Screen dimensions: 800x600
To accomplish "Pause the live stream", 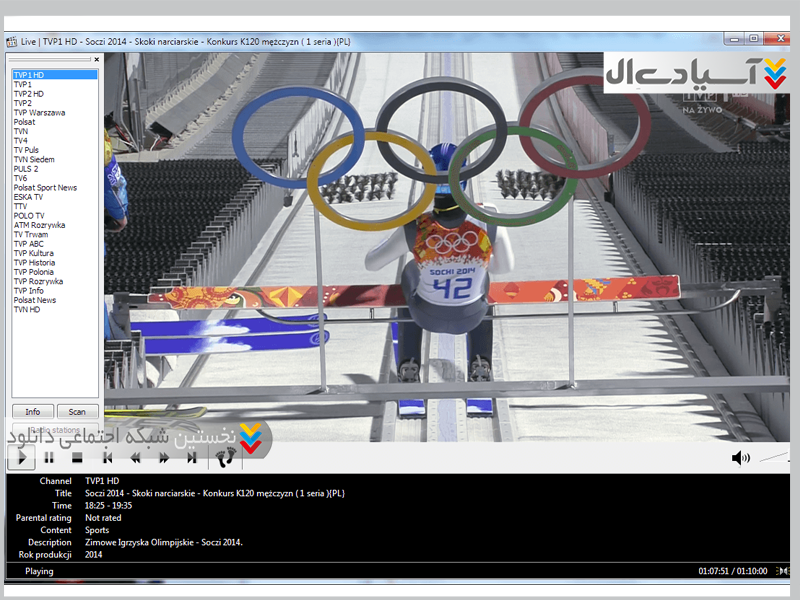I will [49, 458].
